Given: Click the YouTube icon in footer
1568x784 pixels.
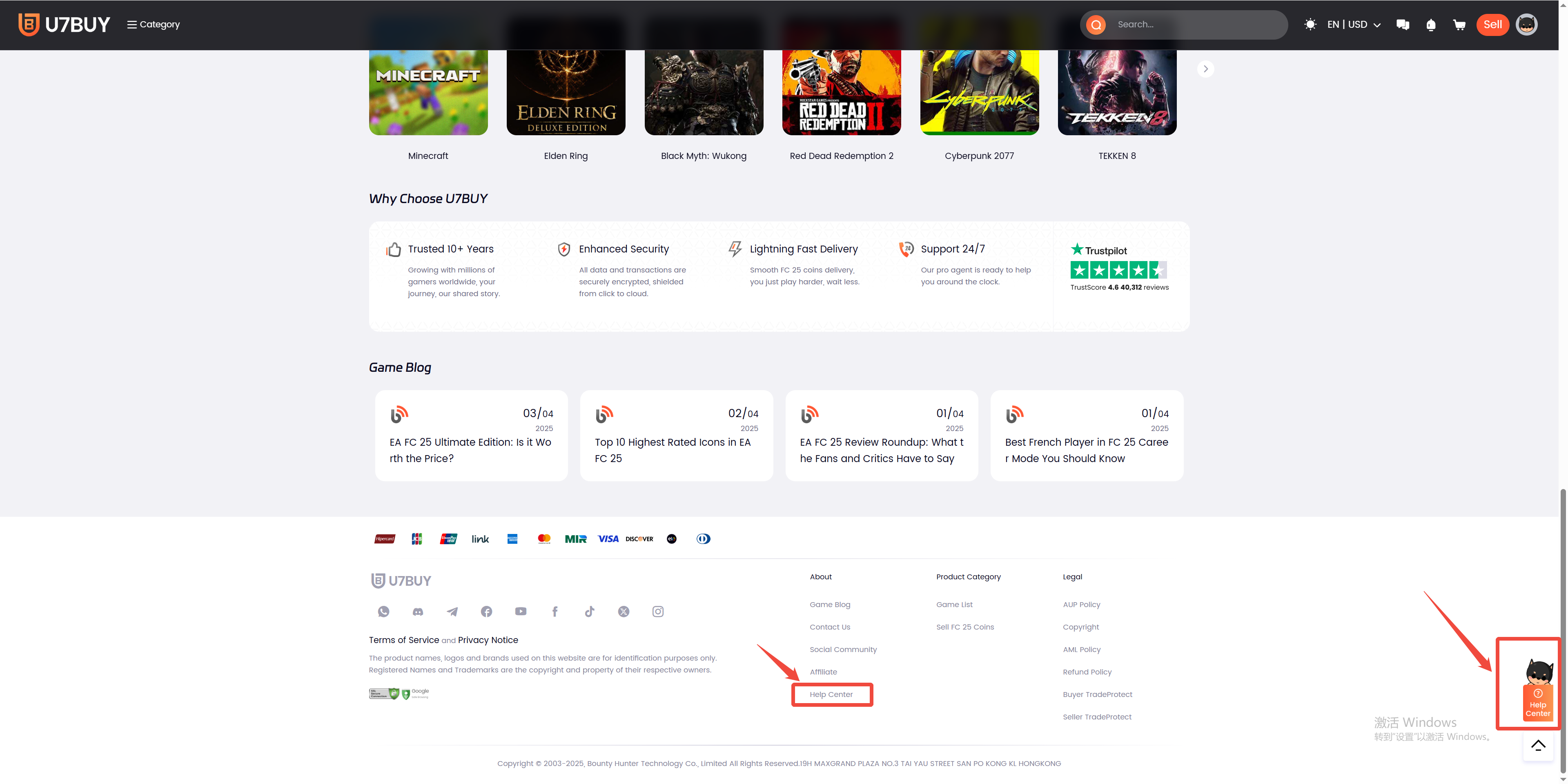Looking at the screenshot, I should (x=521, y=612).
